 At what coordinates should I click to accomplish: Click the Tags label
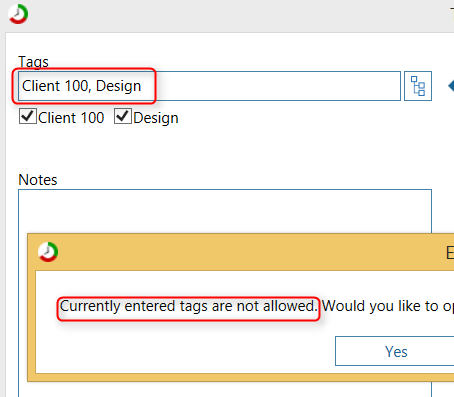(x=33, y=62)
